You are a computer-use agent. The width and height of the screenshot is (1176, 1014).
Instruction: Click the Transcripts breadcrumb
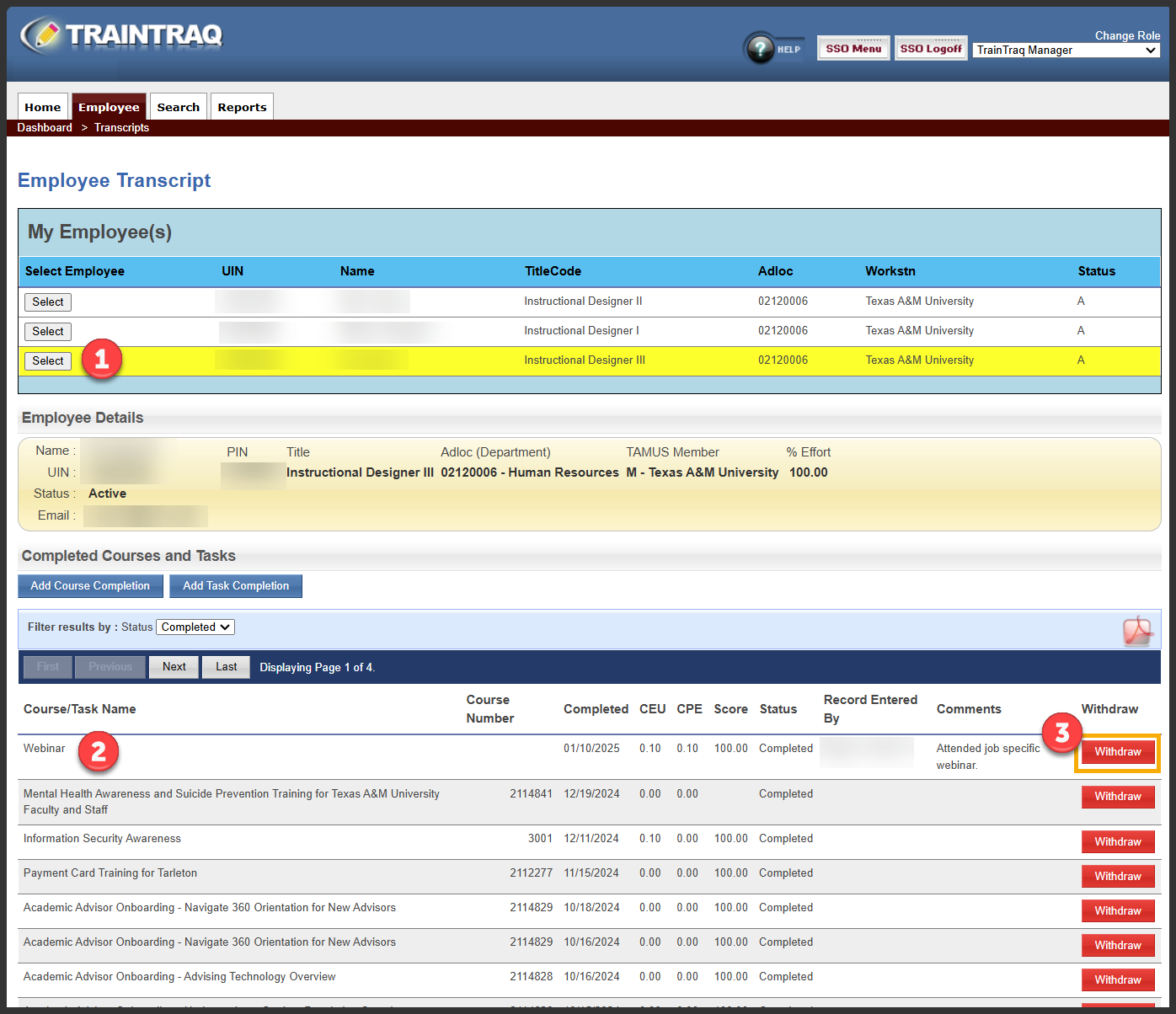[x=121, y=127]
